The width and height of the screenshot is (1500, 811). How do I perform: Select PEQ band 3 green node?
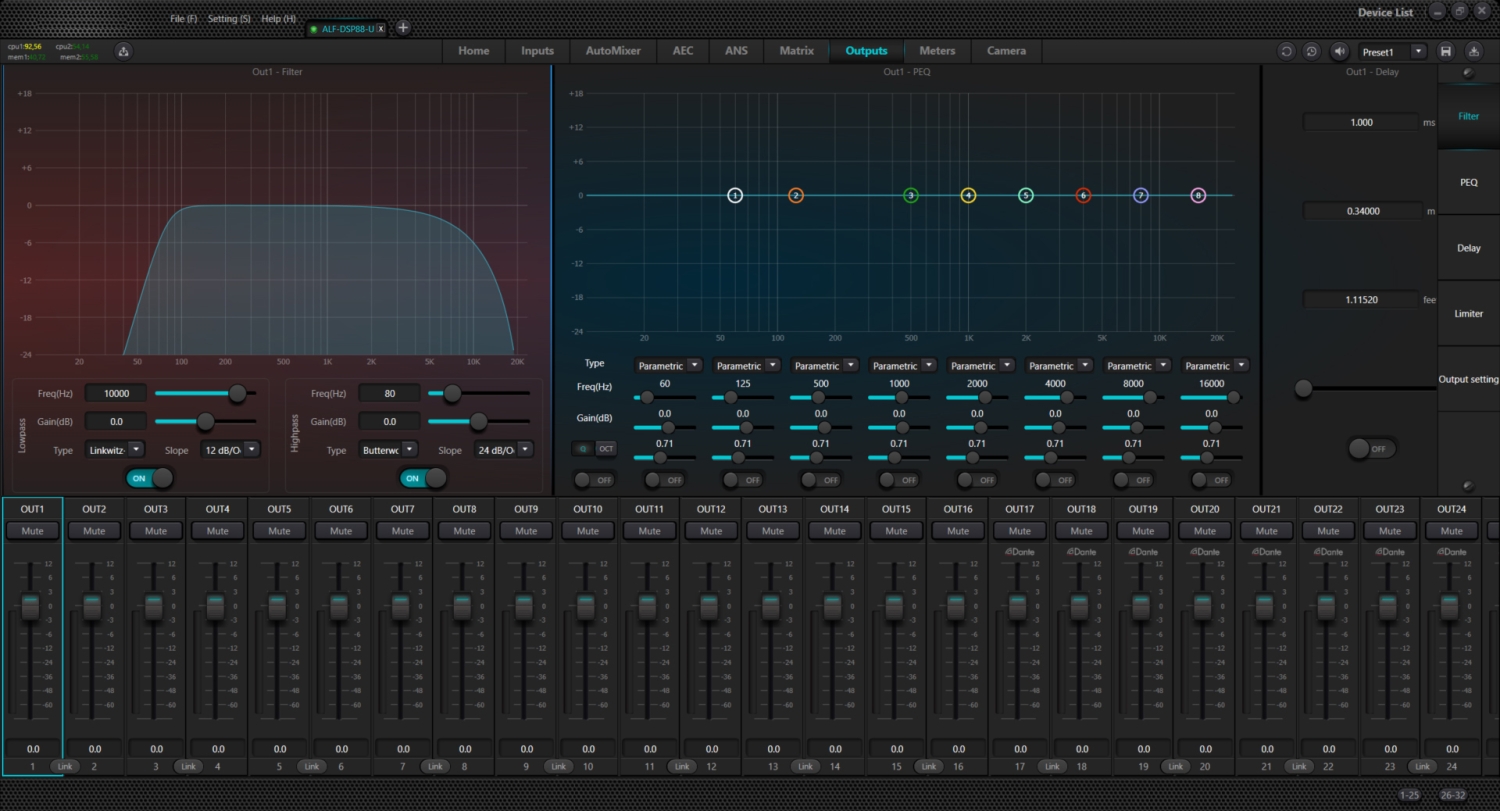click(911, 196)
